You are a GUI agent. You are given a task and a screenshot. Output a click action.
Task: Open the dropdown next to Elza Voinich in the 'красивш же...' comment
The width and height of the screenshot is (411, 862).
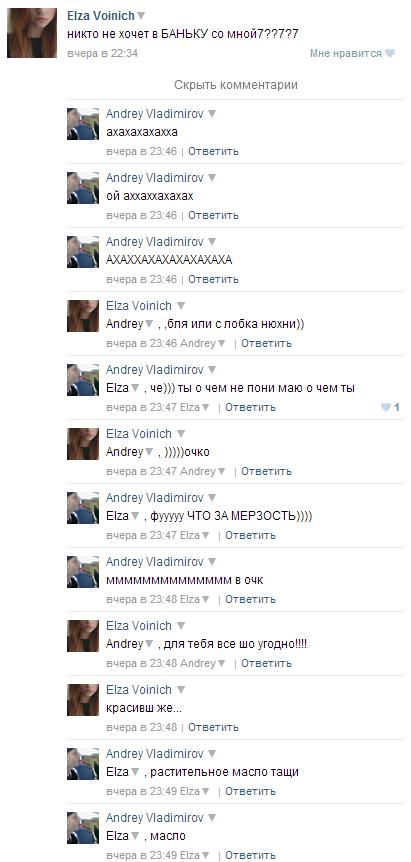[x=181, y=690]
